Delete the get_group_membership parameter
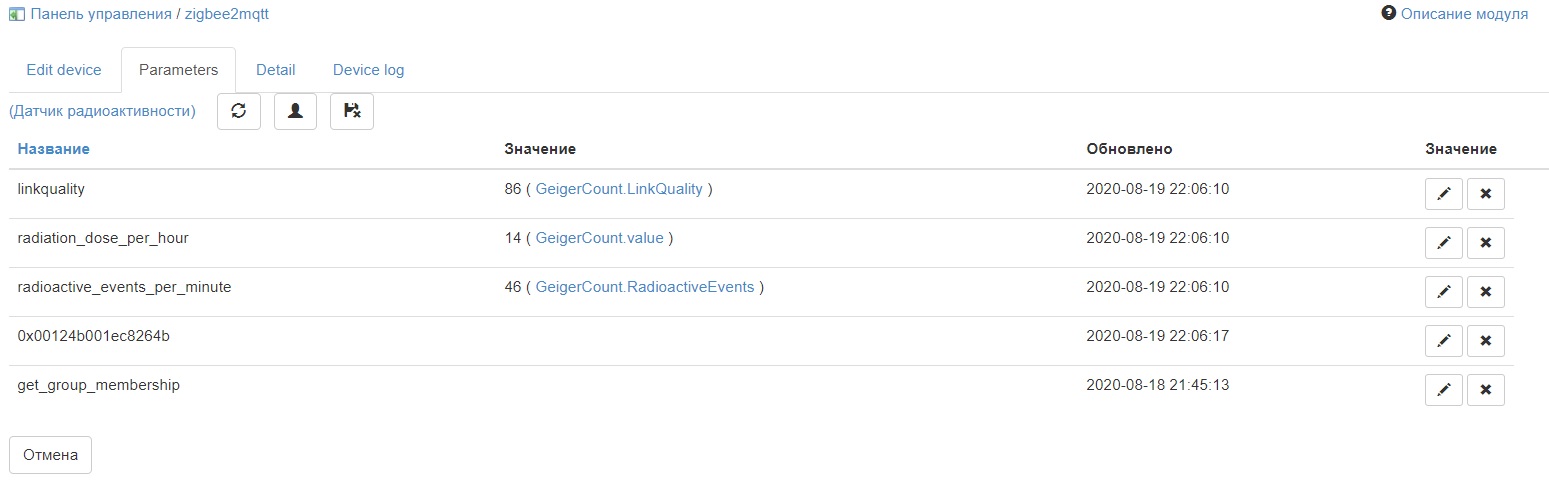This screenshot has width=1549, height=490. (1485, 389)
